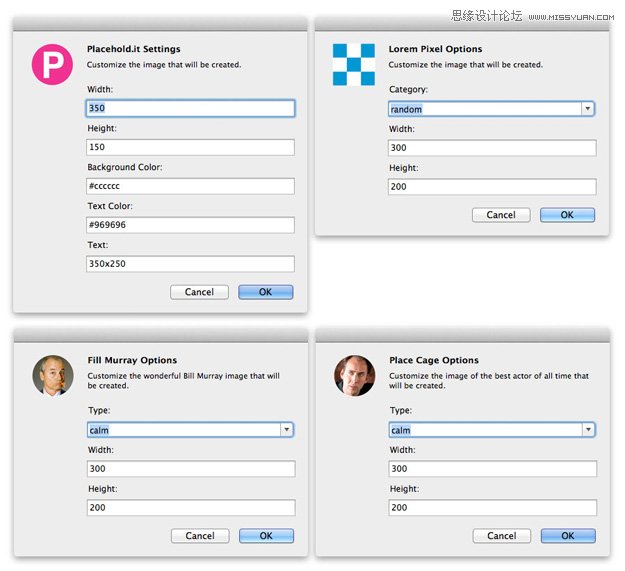Click the Lorem Pixel Options title text
Image resolution: width=625 pixels, height=571 pixels.
[435, 49]
